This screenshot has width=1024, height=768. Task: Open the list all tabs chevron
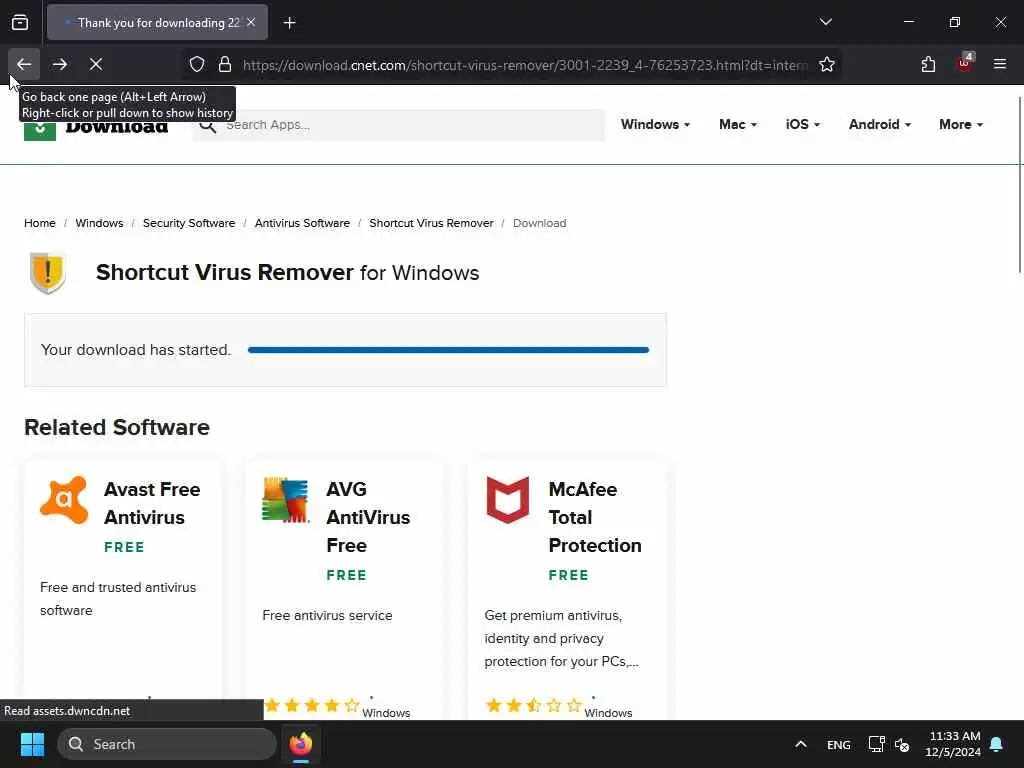[825, 22]
